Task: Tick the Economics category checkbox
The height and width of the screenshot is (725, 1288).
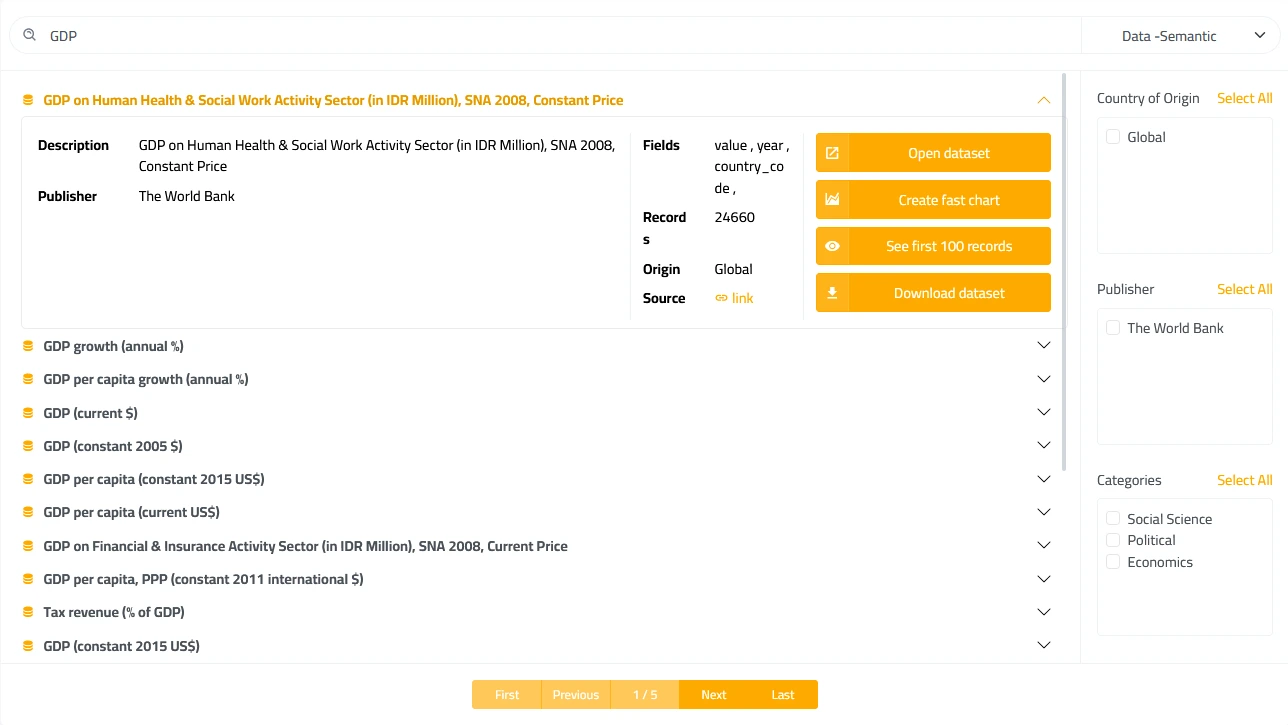Action: click(x=1113, y=562)
